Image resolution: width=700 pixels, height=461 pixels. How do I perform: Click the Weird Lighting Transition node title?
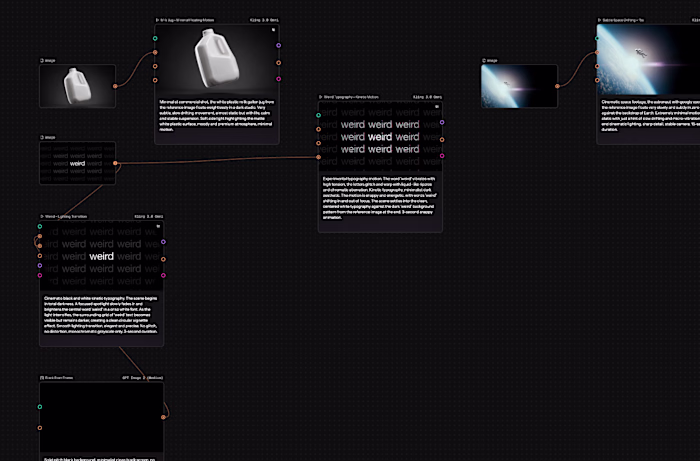66,216
